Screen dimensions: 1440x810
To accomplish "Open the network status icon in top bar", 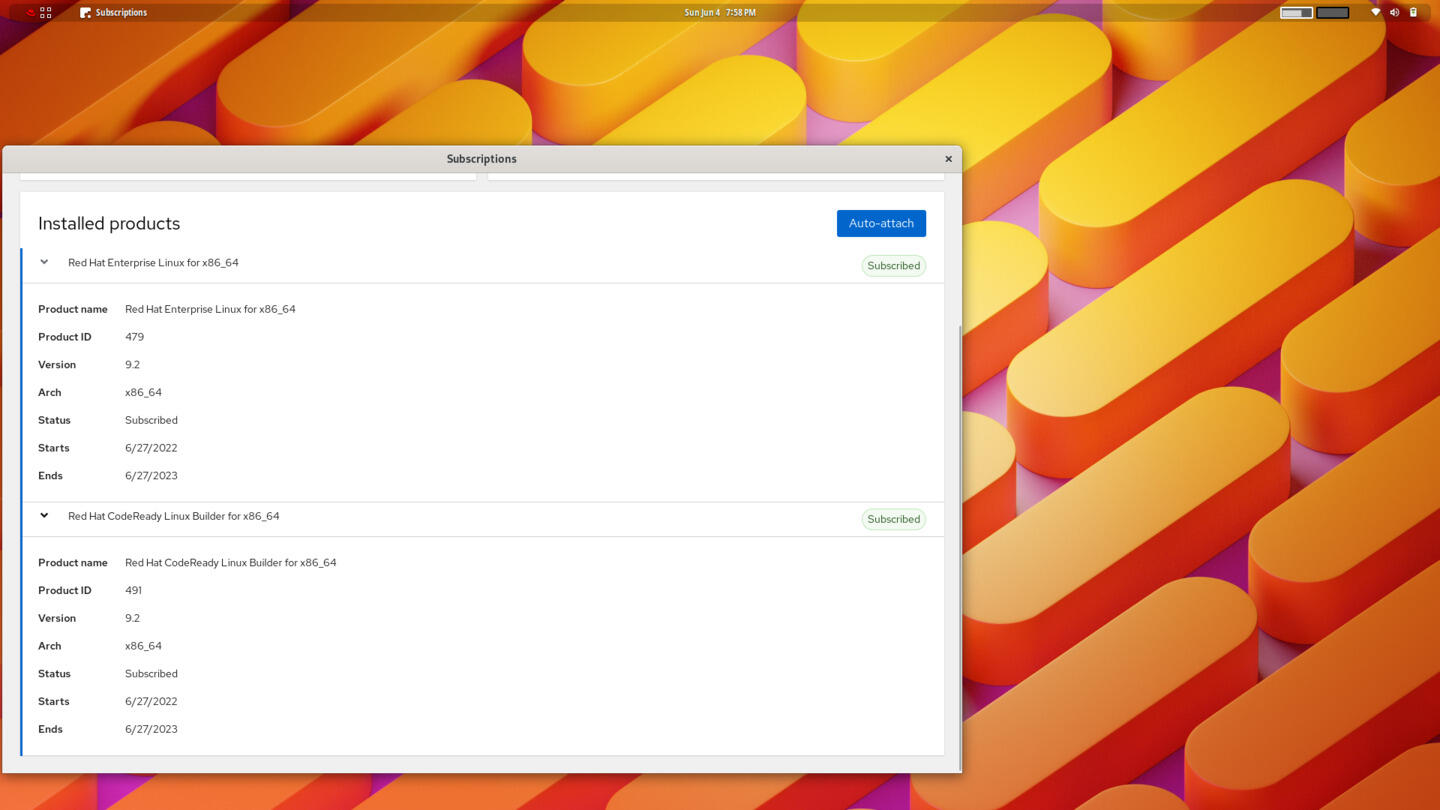I will click(x=1375, y=12).
